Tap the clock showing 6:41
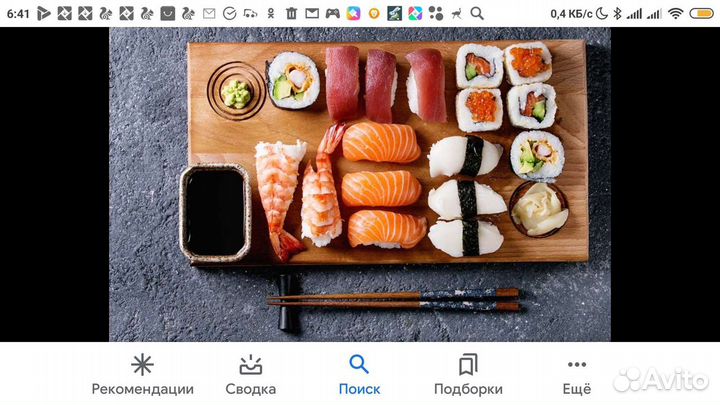This screenshot has height=405, width=720. (x=18, y=14)
